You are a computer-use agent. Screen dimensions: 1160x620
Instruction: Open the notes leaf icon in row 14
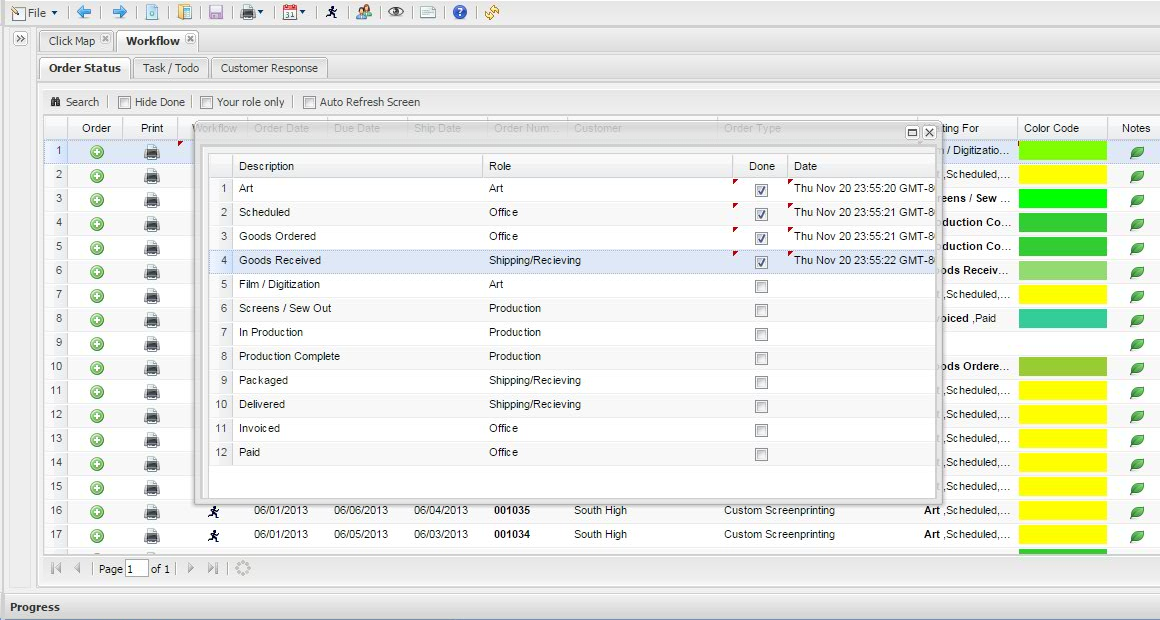pyautogui.click(x=1137, y=464)
